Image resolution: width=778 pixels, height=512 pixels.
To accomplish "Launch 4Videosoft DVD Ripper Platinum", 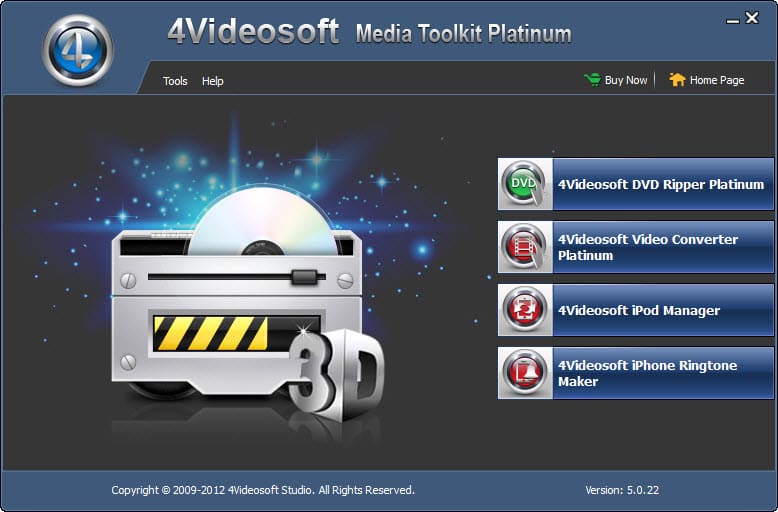I will click(636, 184).
